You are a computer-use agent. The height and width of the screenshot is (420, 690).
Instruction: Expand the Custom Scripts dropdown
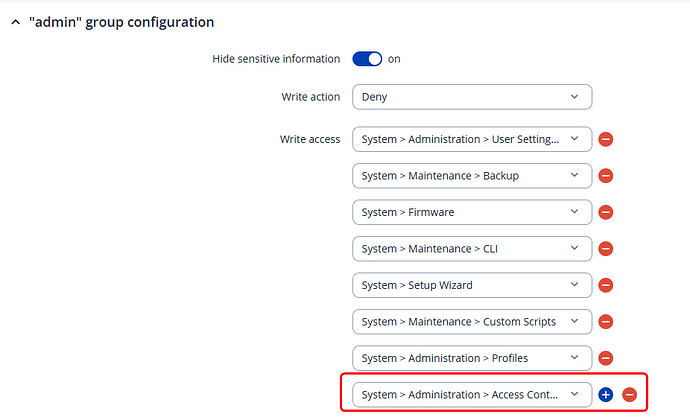point(472,321)
